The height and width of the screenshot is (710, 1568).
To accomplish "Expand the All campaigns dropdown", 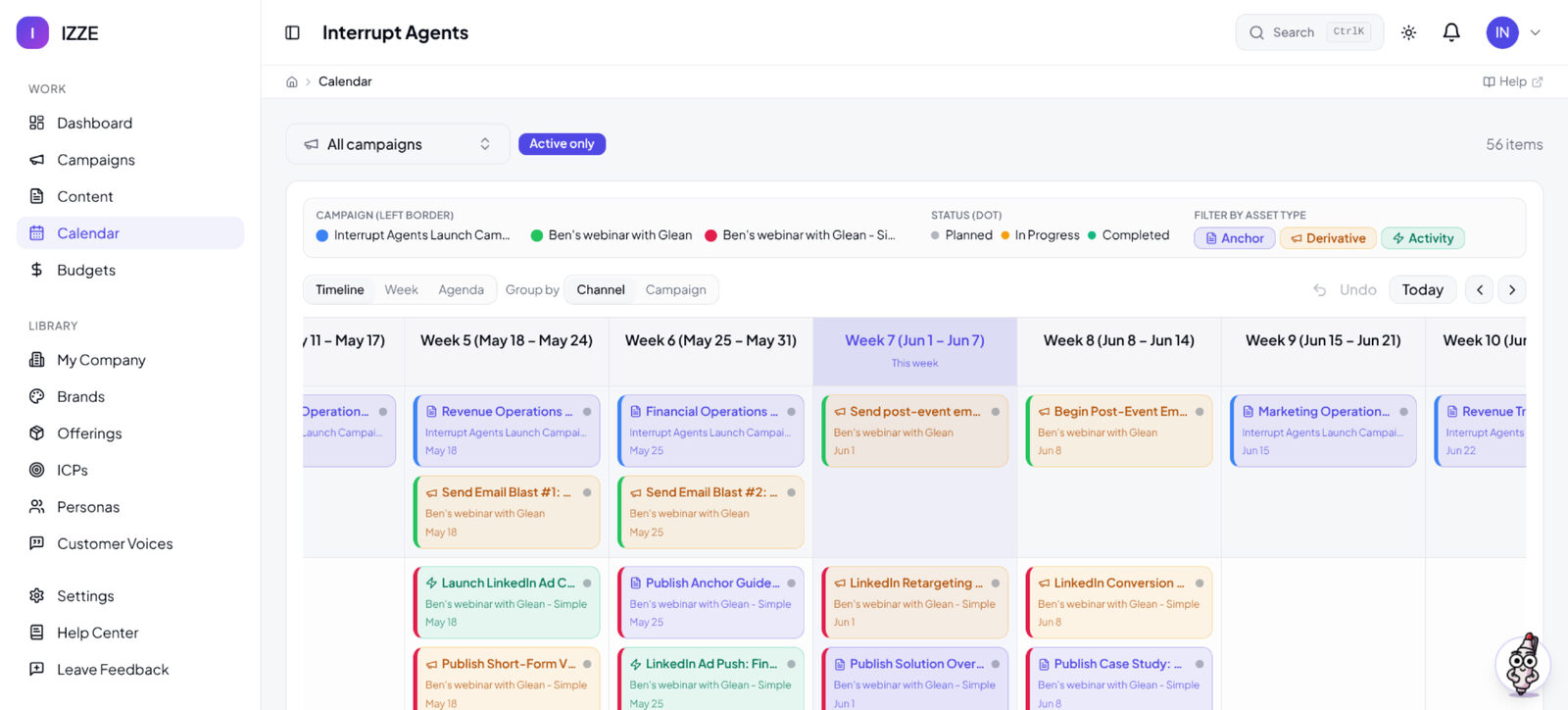I will click(x=398, y=144).
